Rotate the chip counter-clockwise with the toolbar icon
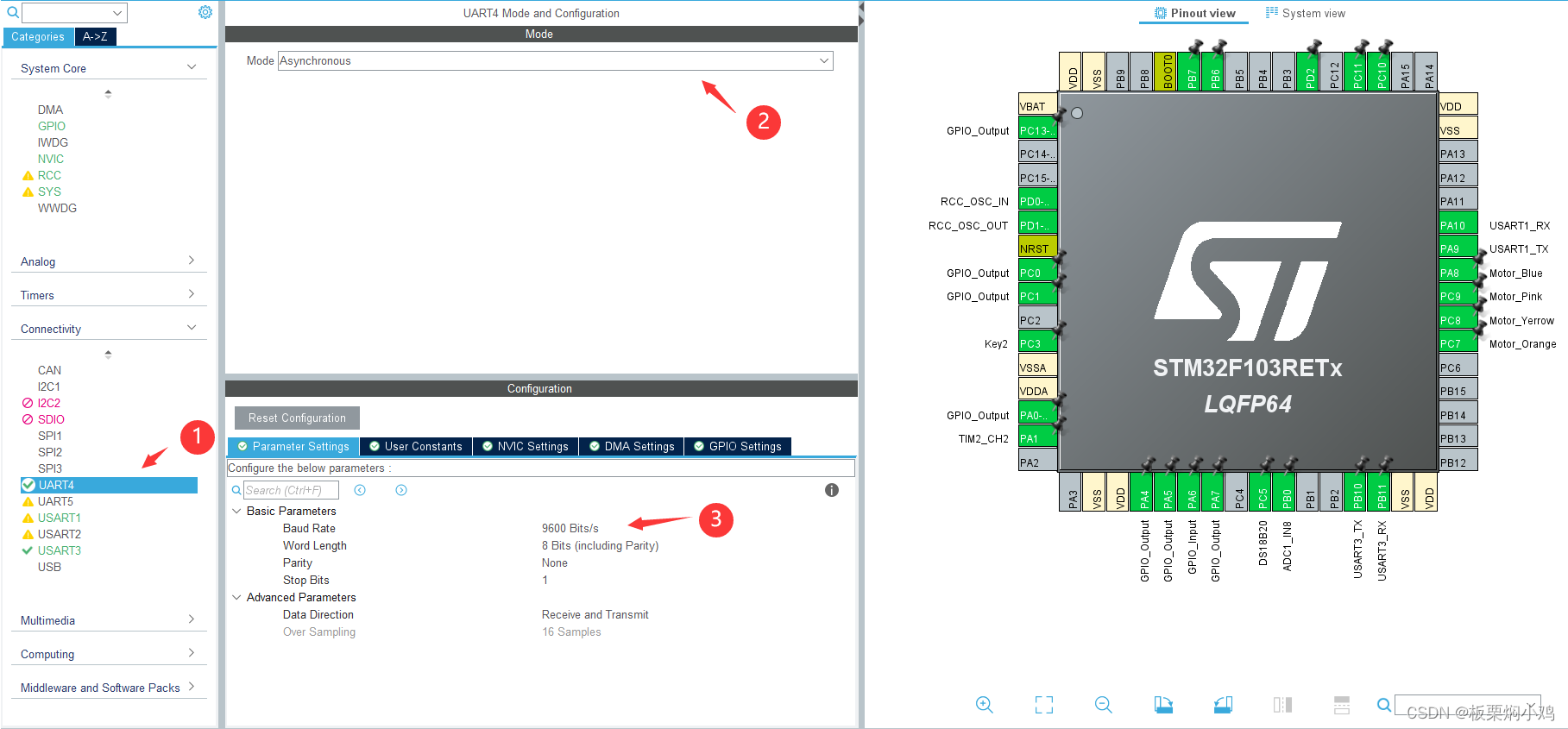The width and height of the screenshot is (1568, 729). click(1223, 705)
